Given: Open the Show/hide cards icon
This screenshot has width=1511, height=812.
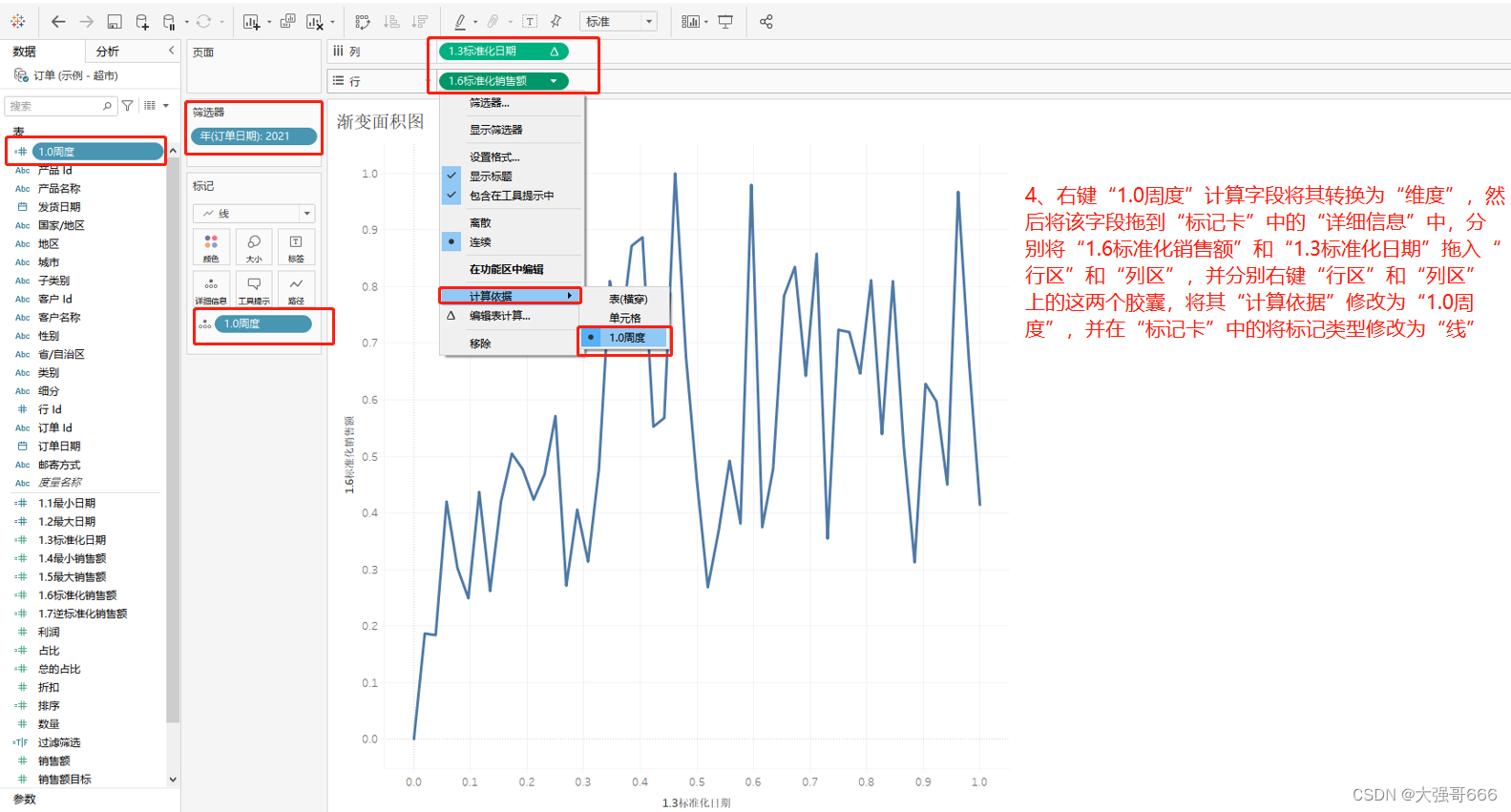Looking at the screenshot, I should 690,21.
